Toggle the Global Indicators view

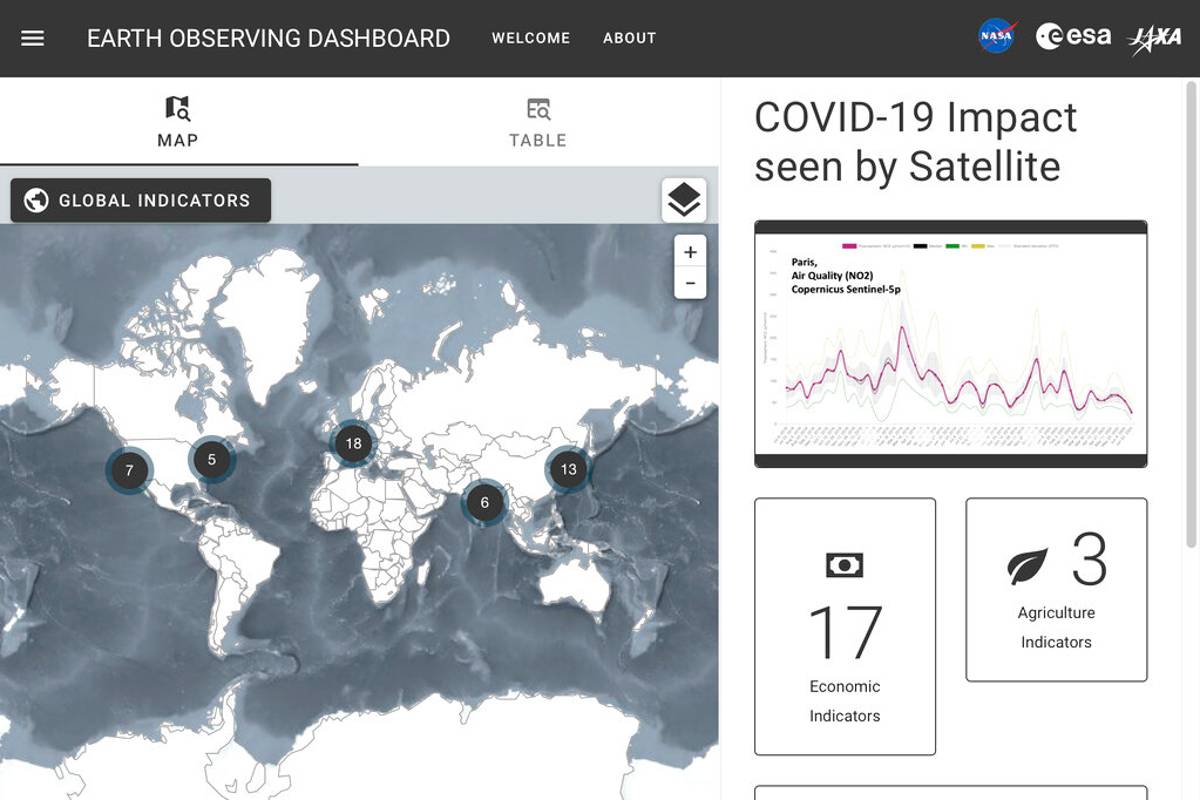click(140, 200)
